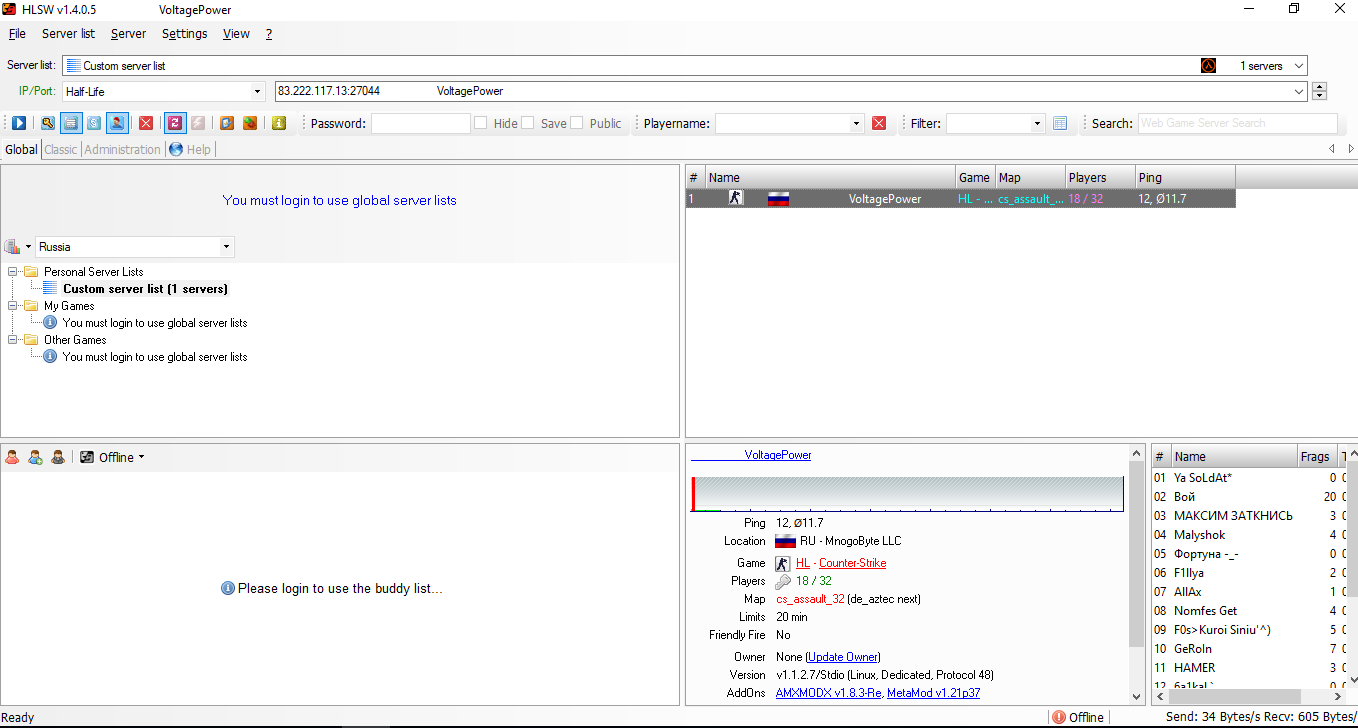
Task: Click the CS game icon next to HL link
Action: point(783,563)
